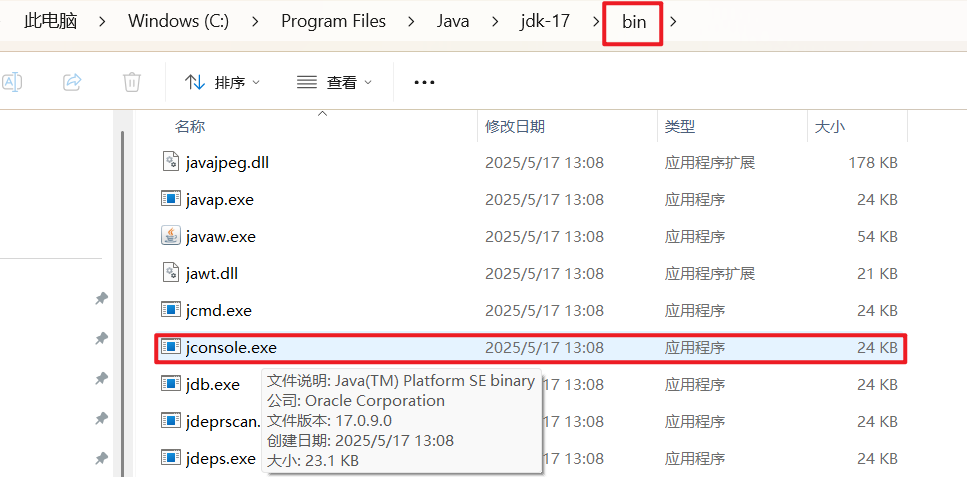This screenshot has width=967, height=477.
Task: Click 21 KB size of jawt.dll
Action: [x=876, y=273]
